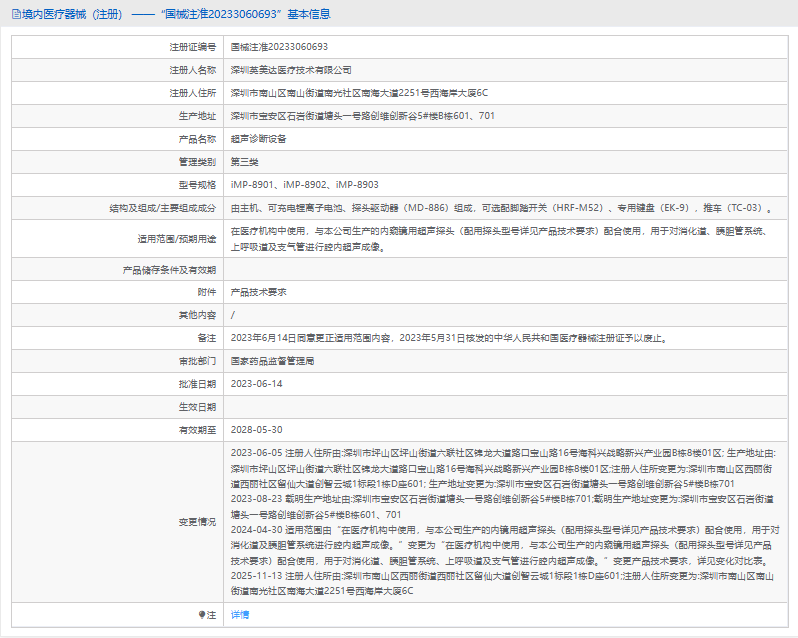Viewport: 798px width, 638px height.
Task: Click the 变更情况 row label
Action: 197,521
